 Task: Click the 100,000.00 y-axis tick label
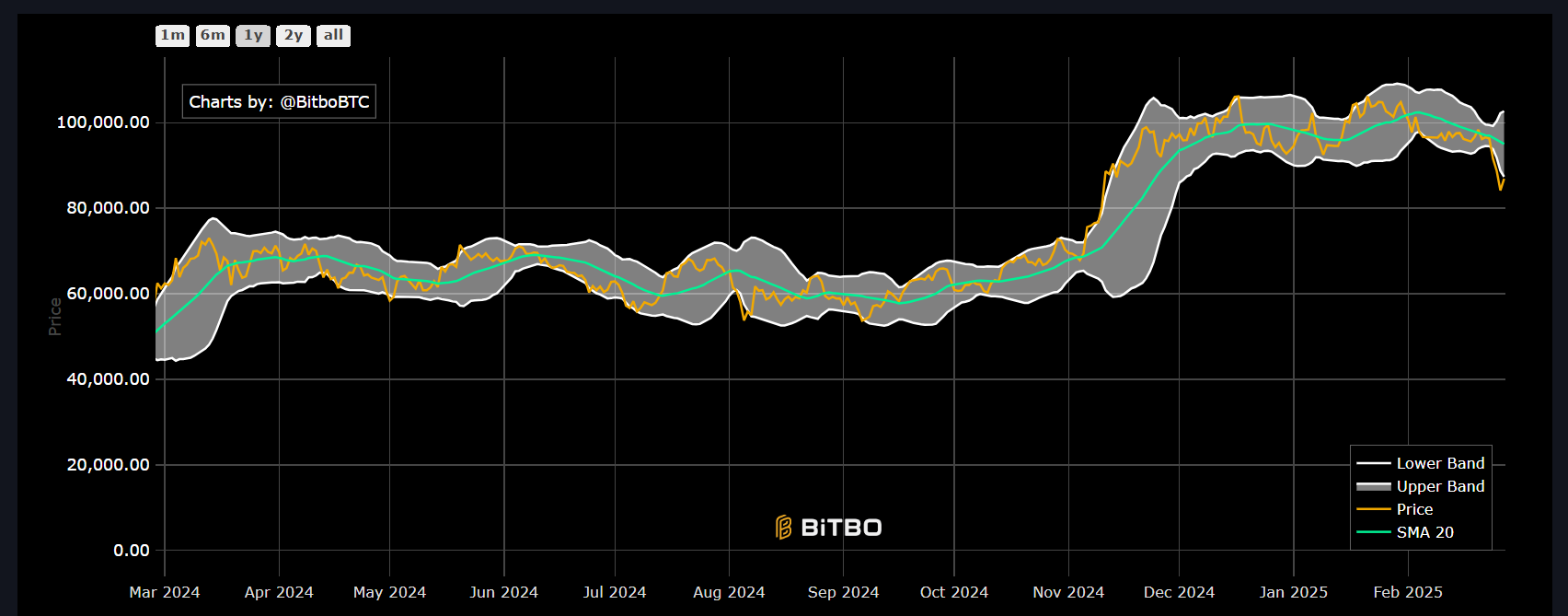(103, 122)
